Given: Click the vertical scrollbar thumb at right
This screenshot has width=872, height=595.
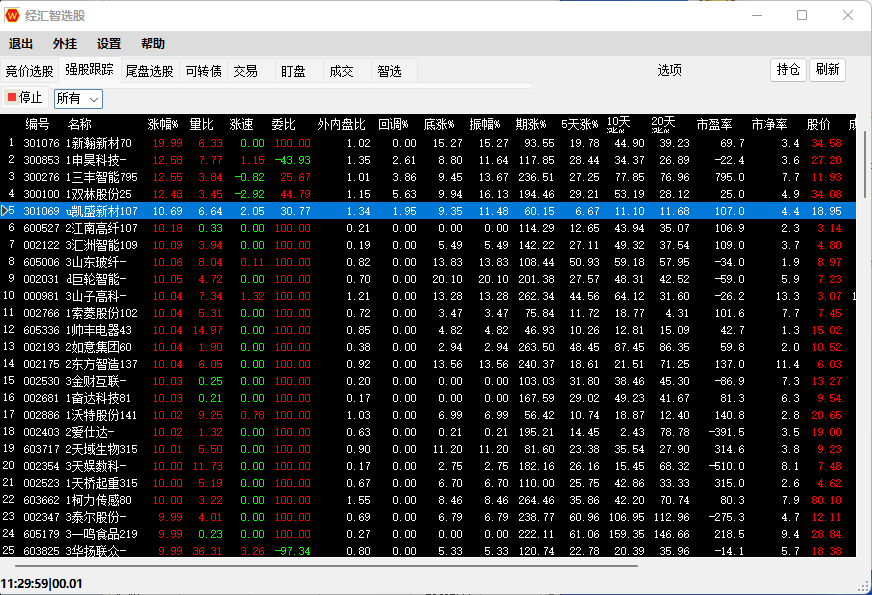Looking at the screenshot, I should click(864, 163).
